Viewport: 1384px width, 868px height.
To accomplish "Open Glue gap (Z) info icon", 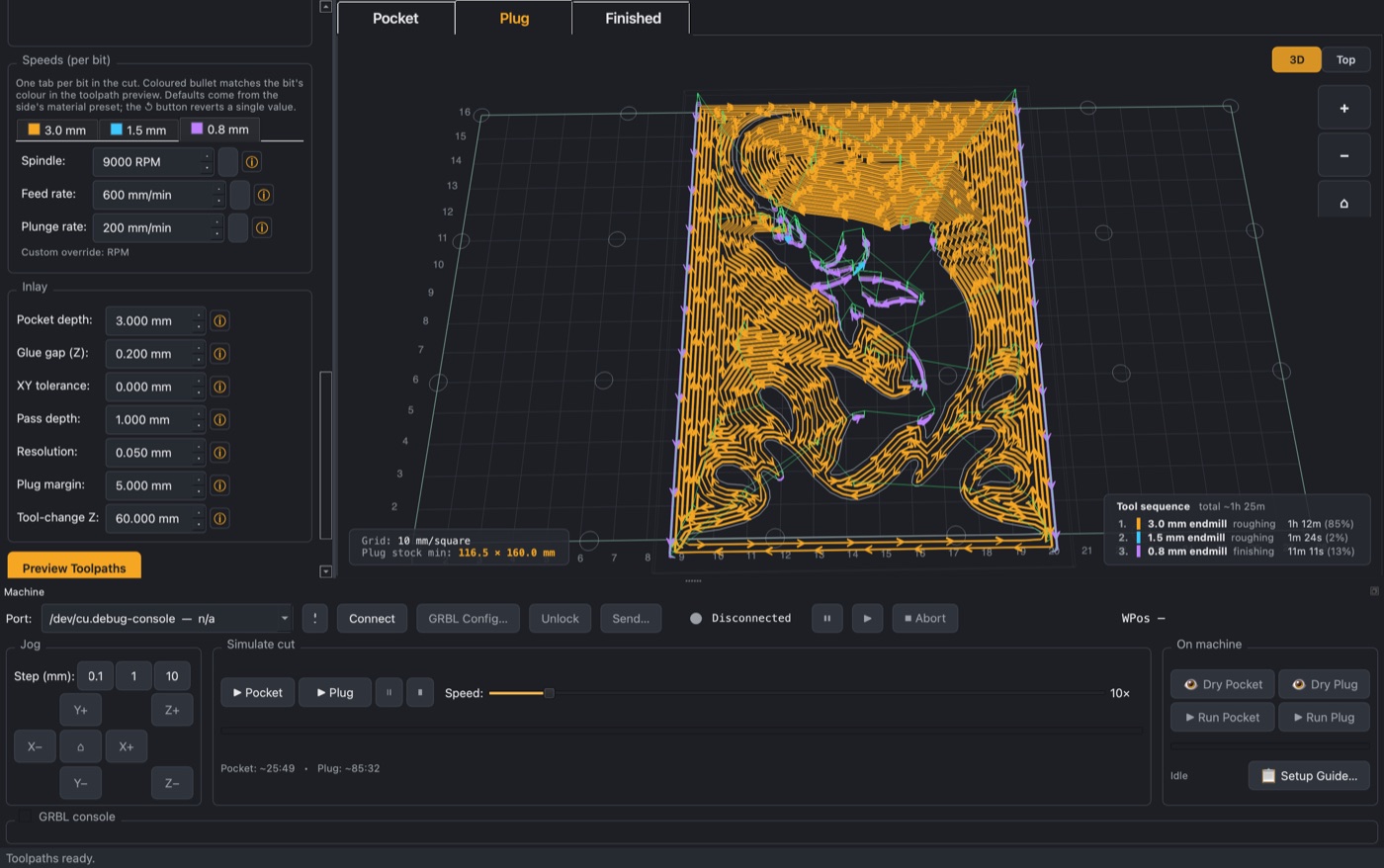I will (x=219, y=353).
